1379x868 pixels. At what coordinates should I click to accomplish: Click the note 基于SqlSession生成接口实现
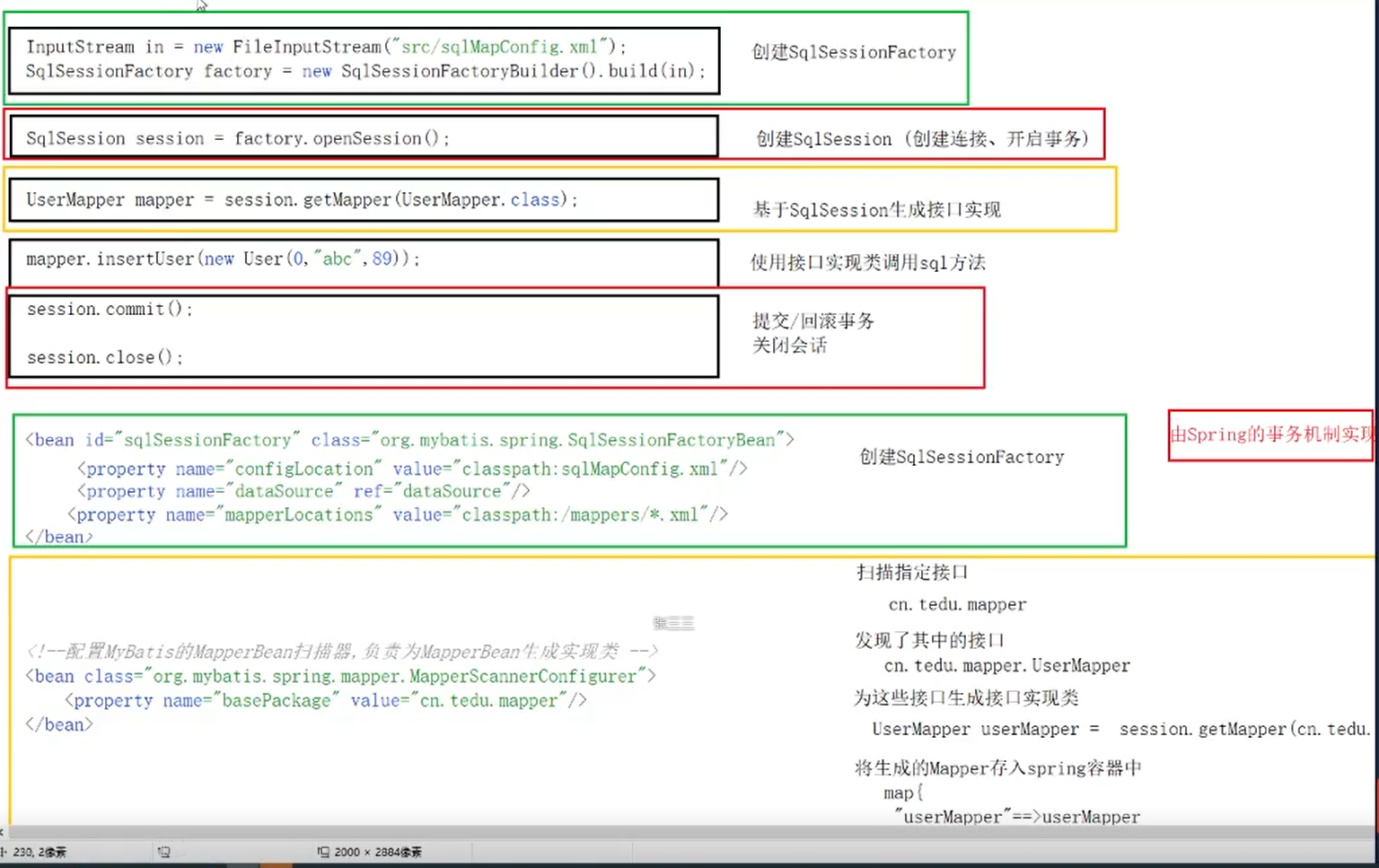tap(876, 209)
